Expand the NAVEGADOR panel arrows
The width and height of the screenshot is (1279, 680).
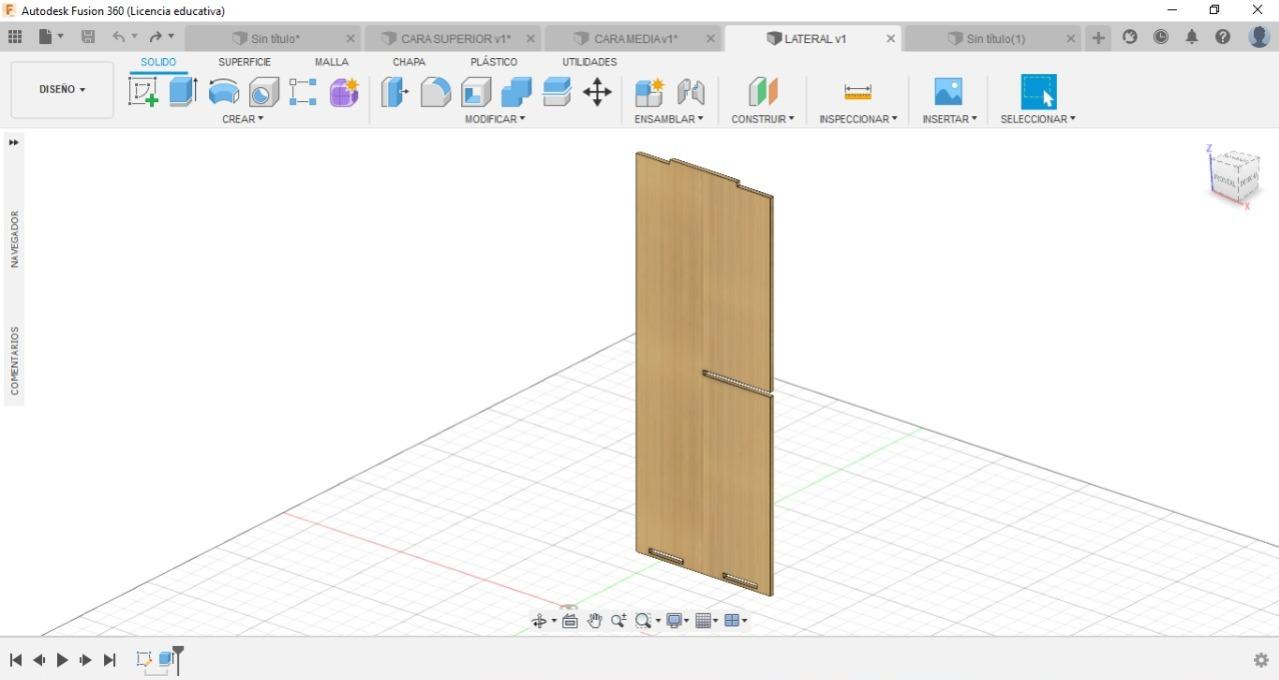click(14, 143)
